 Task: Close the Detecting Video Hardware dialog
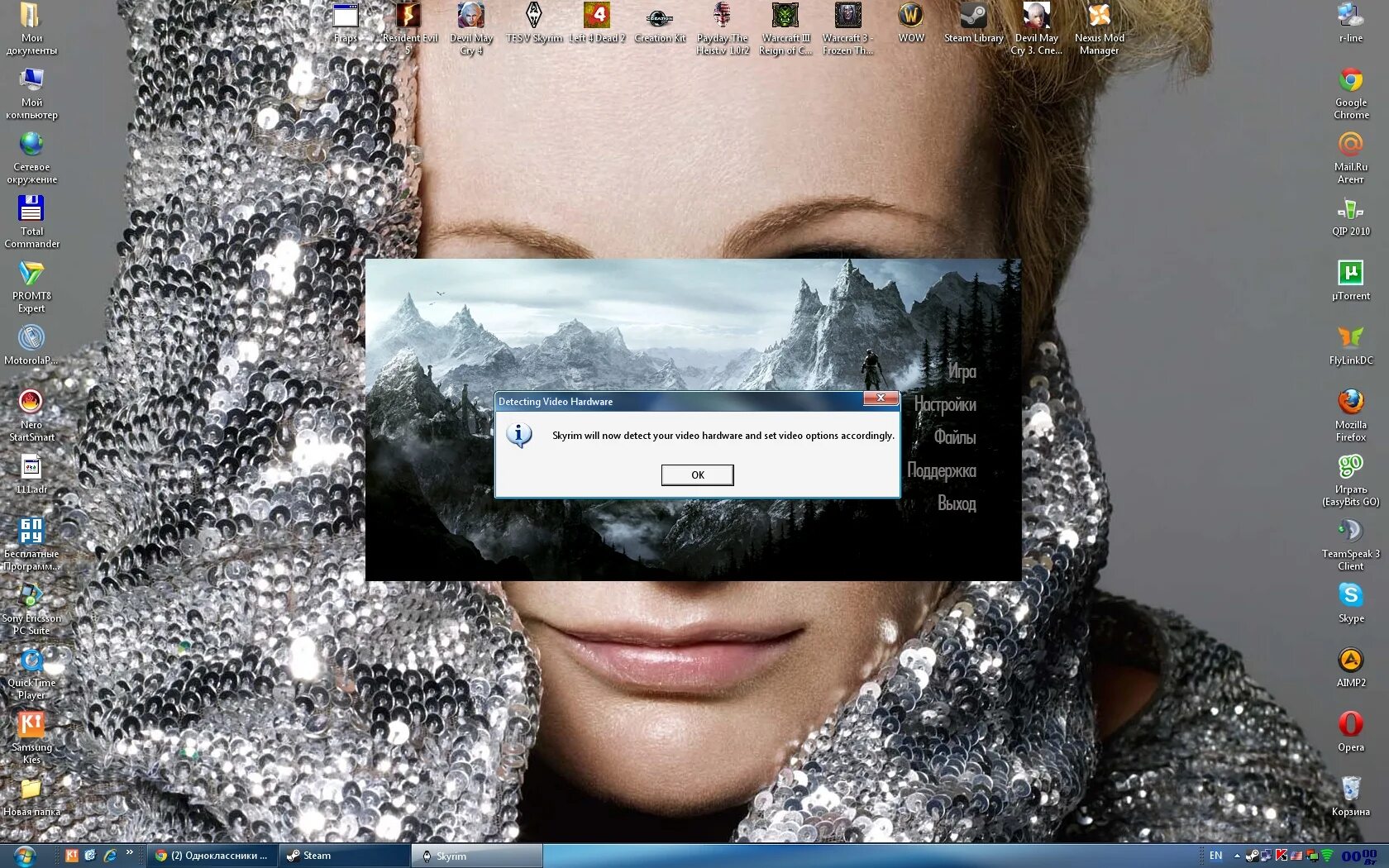(x=881, y=398)
